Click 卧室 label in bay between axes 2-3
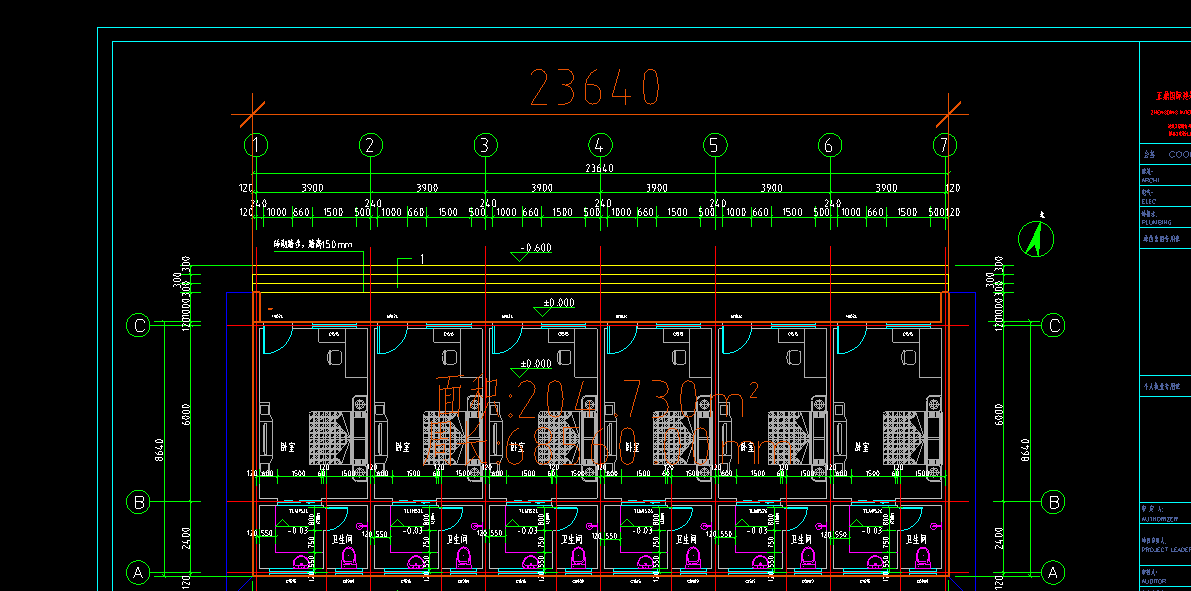Viewport: 1191px width, 591px height. tap(403, 447)
